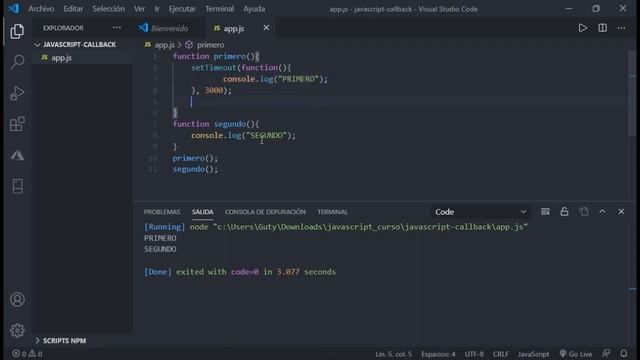Open Run and Debug view

coord(17,93)
